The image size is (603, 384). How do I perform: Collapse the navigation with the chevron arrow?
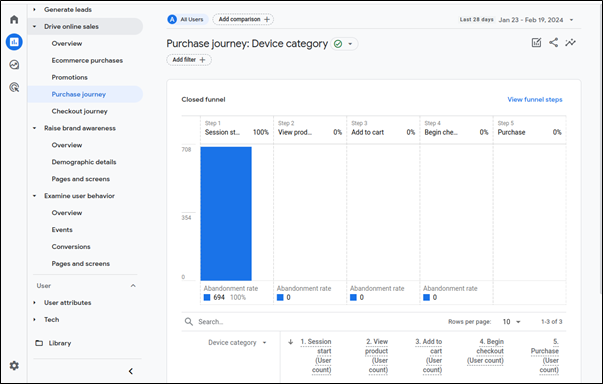click(x=131, y=371)
